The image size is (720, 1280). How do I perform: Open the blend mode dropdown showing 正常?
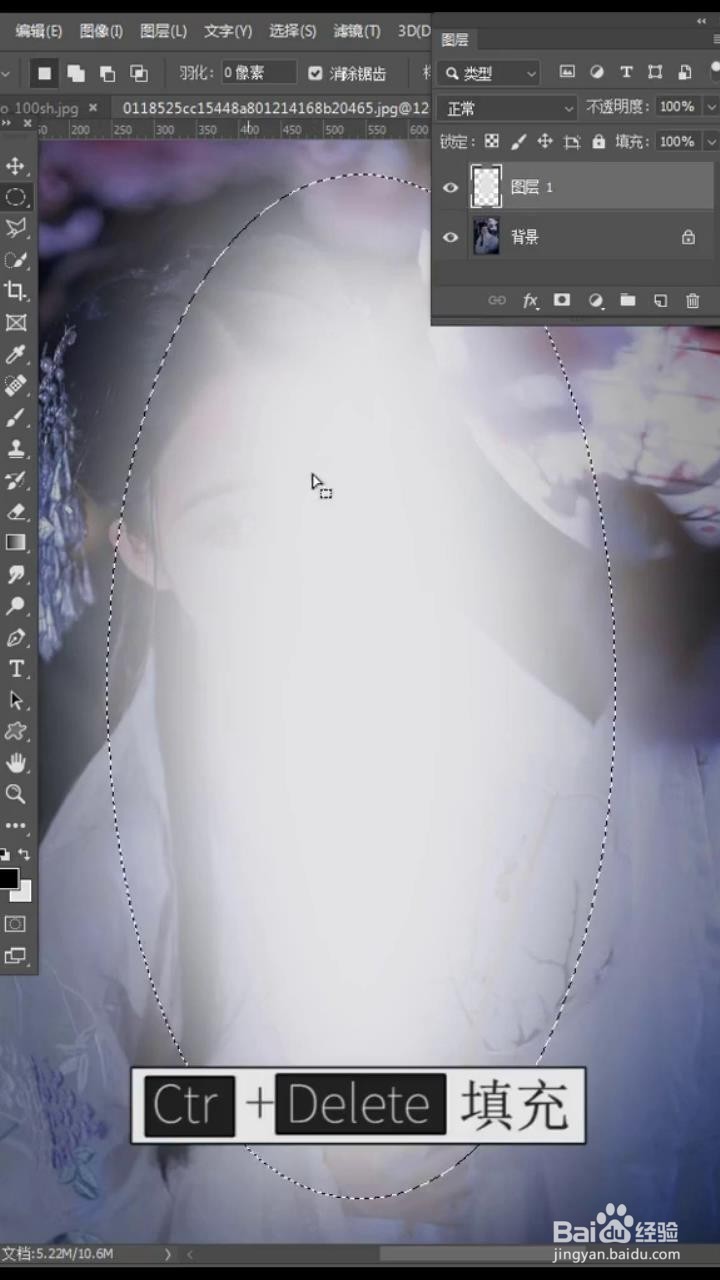[509, 107]
